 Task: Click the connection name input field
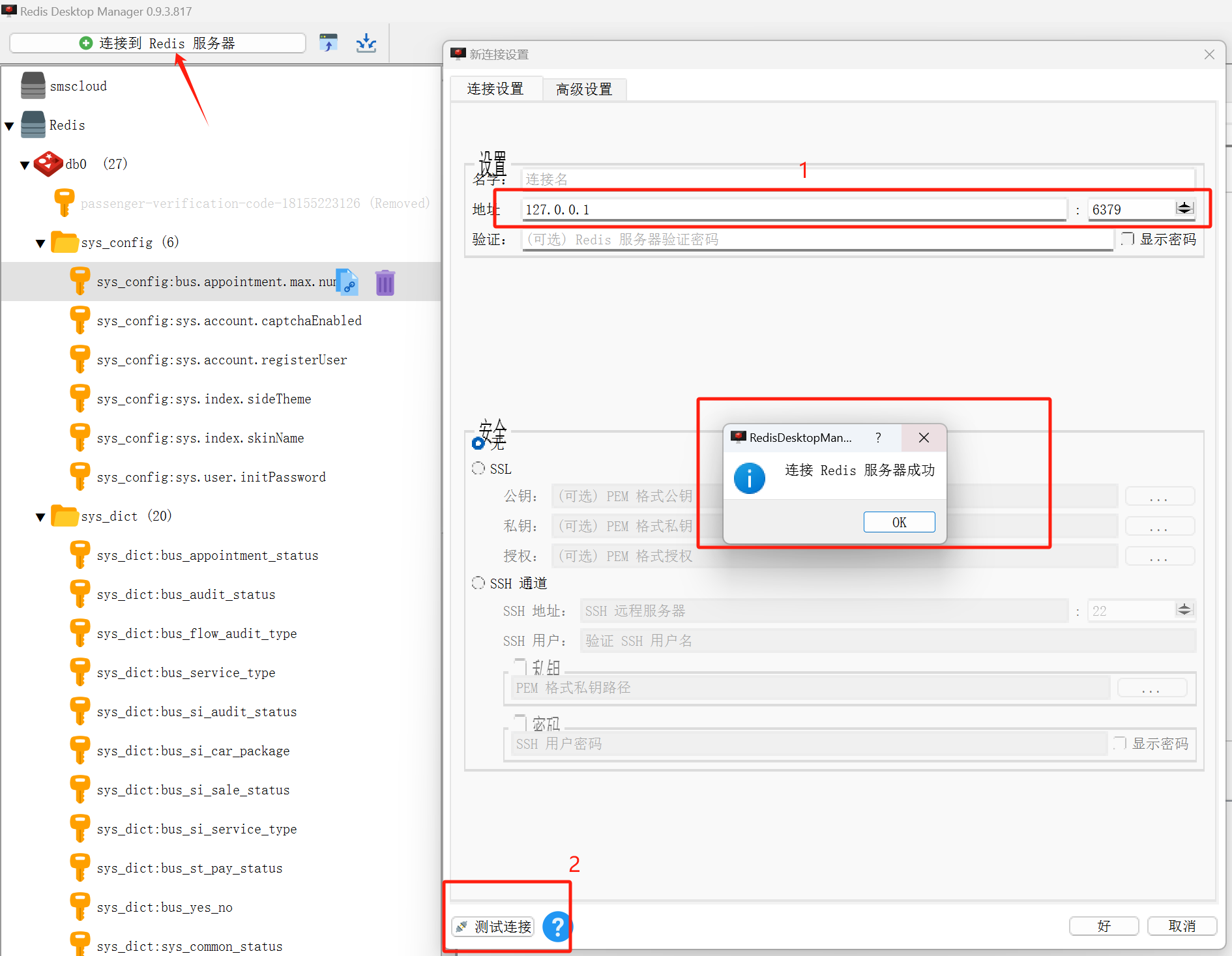(858, 179)
